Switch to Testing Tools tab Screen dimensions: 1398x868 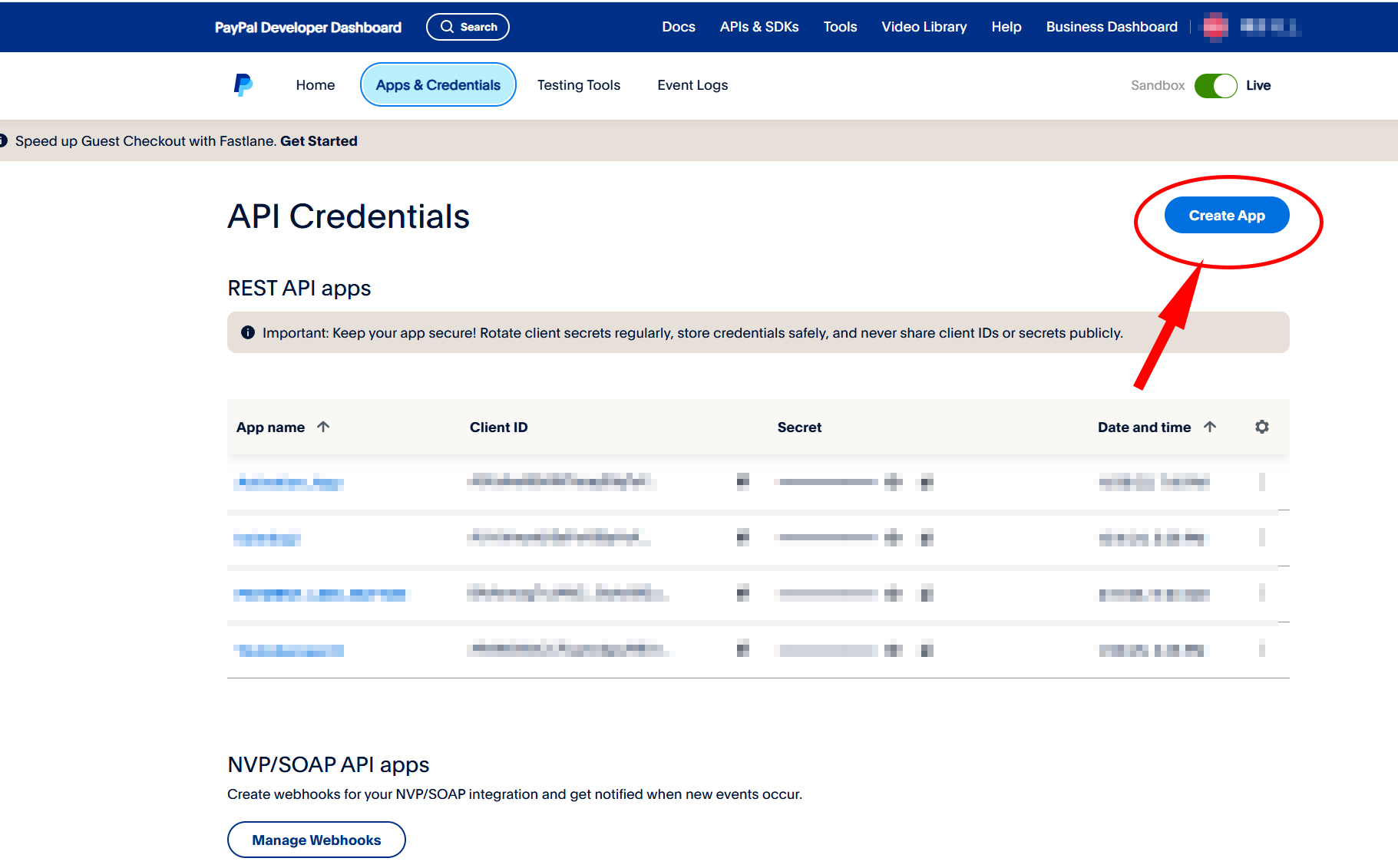pyautogui.click(x=579, y=85)
